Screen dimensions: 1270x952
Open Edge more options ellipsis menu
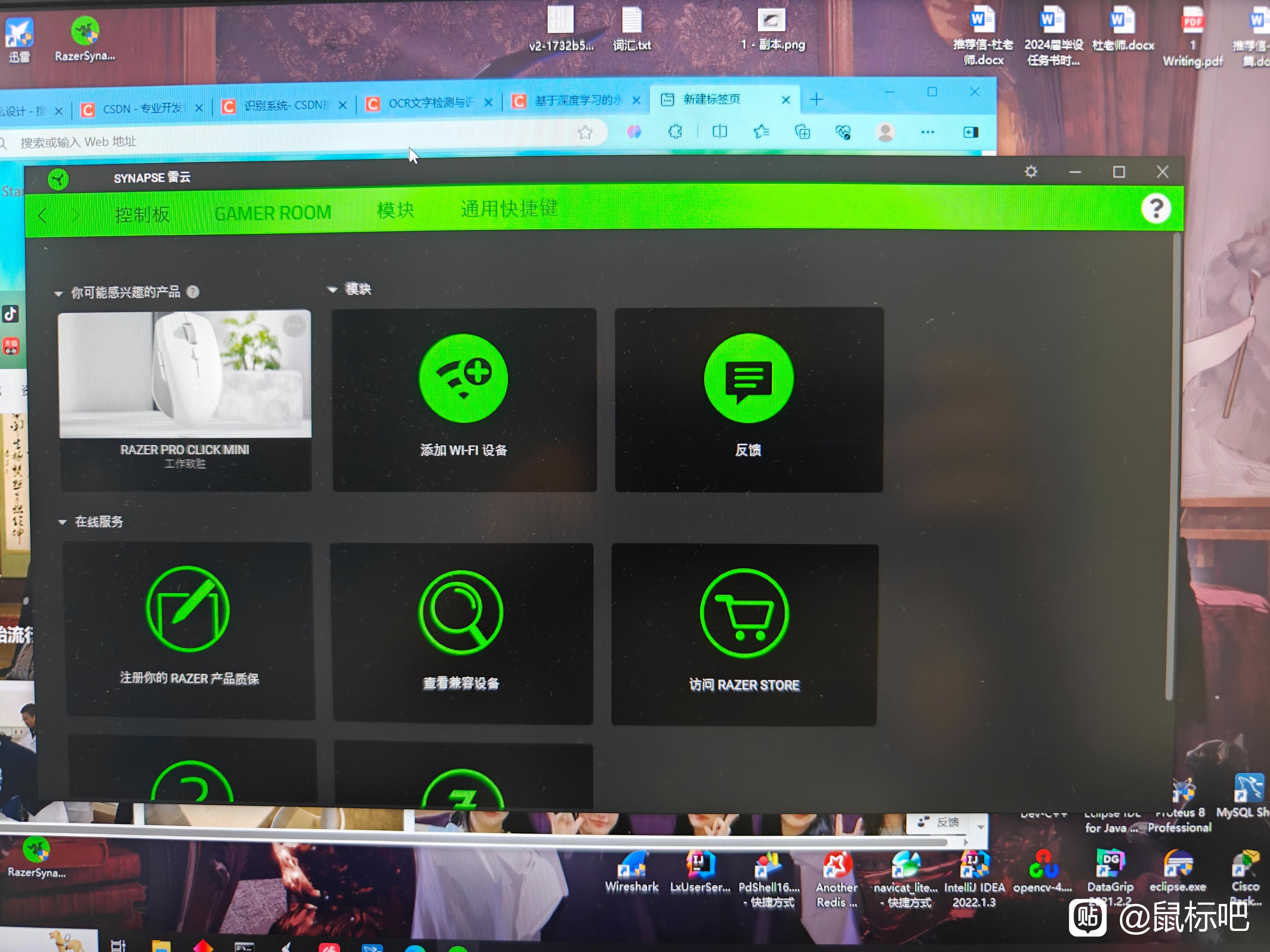927,133
